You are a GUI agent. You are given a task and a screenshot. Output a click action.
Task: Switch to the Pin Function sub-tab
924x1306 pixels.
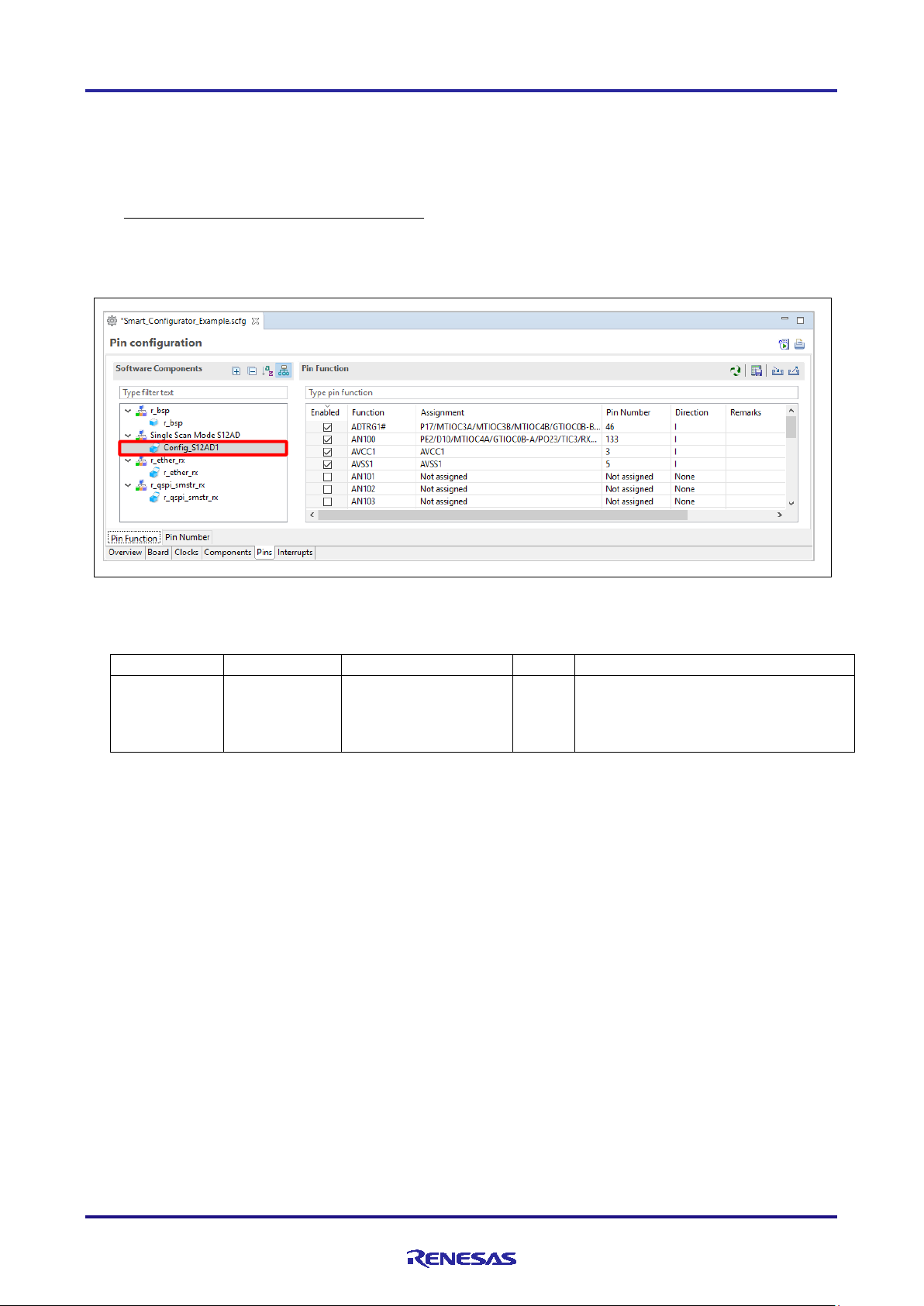(134, 538)
